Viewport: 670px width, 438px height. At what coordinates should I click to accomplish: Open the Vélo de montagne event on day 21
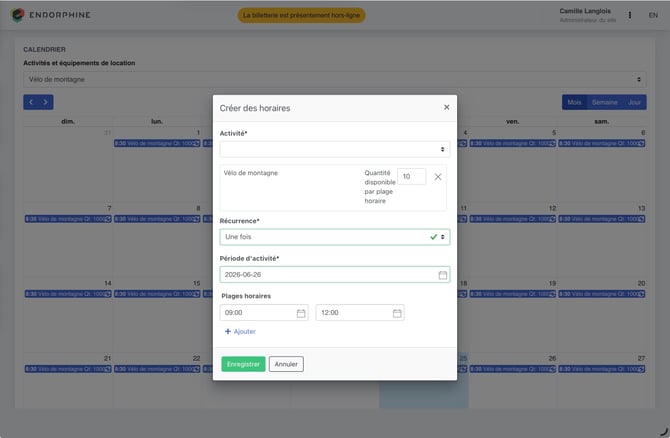pos(68,369)
